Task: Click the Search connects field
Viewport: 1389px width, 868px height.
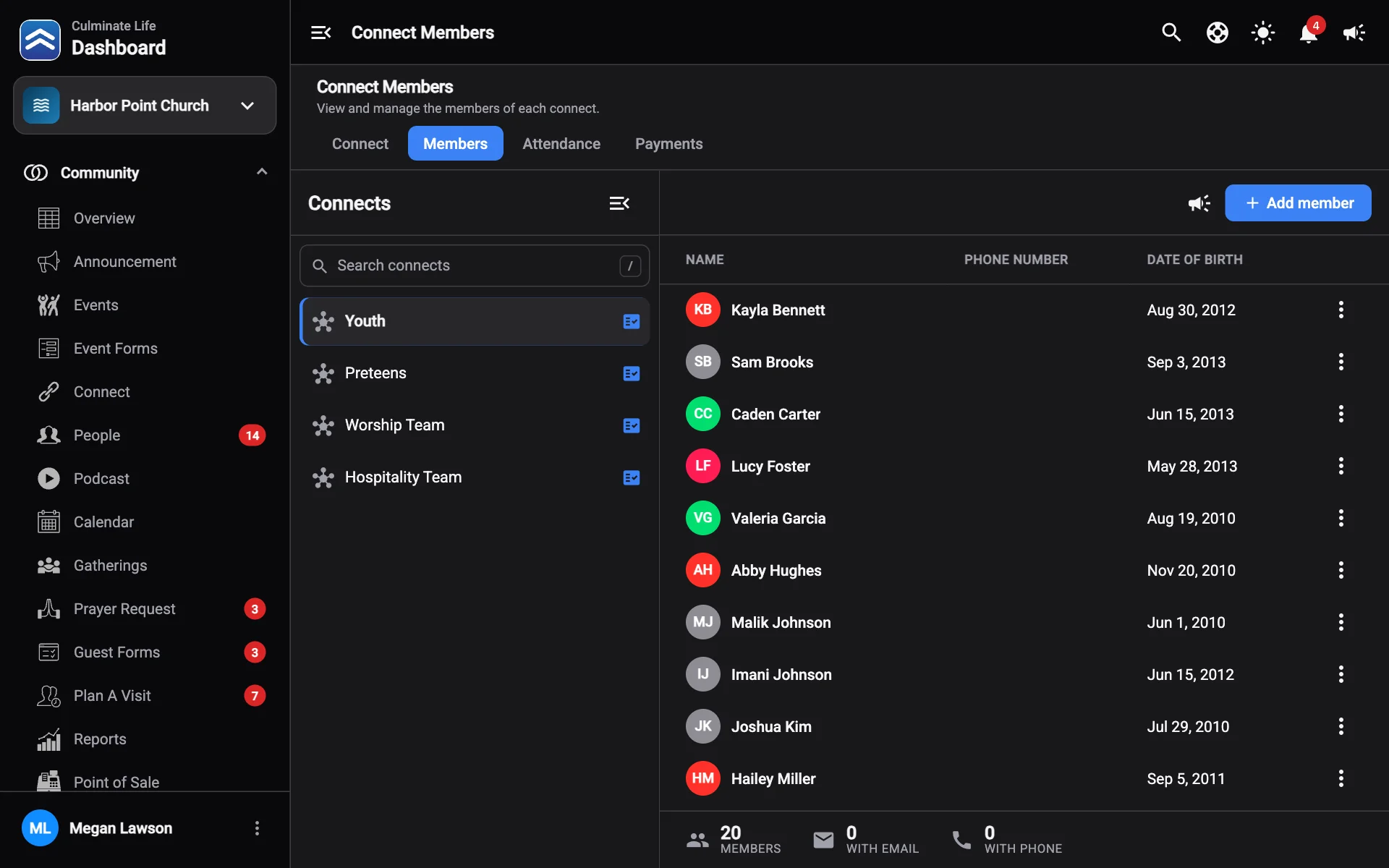Action: [475, 265]
